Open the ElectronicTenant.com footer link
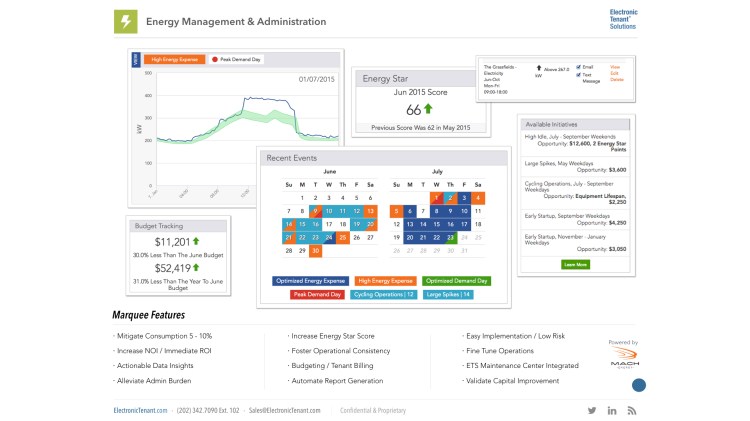The image size is (750, 421). coord(140,410)
